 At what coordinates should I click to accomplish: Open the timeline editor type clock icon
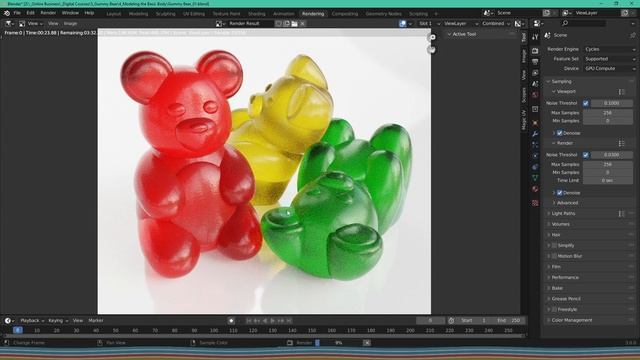click(9, 321)
